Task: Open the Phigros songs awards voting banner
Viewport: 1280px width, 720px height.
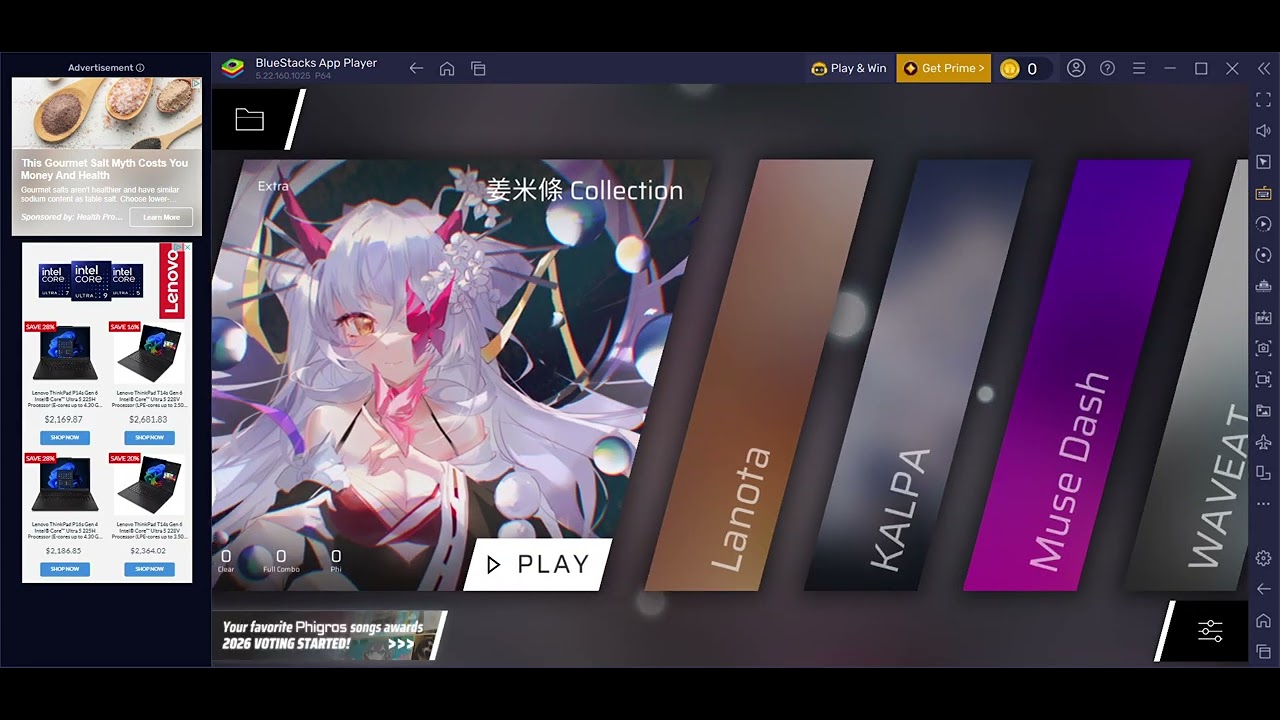Action: (327, 635)
